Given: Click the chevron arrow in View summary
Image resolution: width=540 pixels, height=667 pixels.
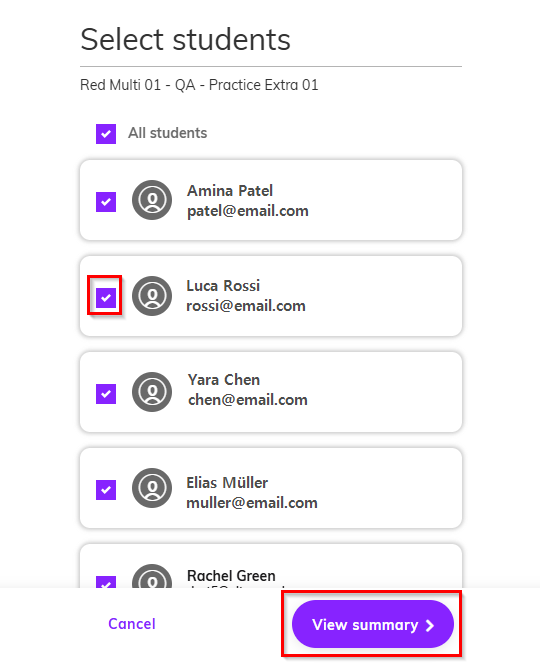Looking at the screenshot, I should pos(430,625).
